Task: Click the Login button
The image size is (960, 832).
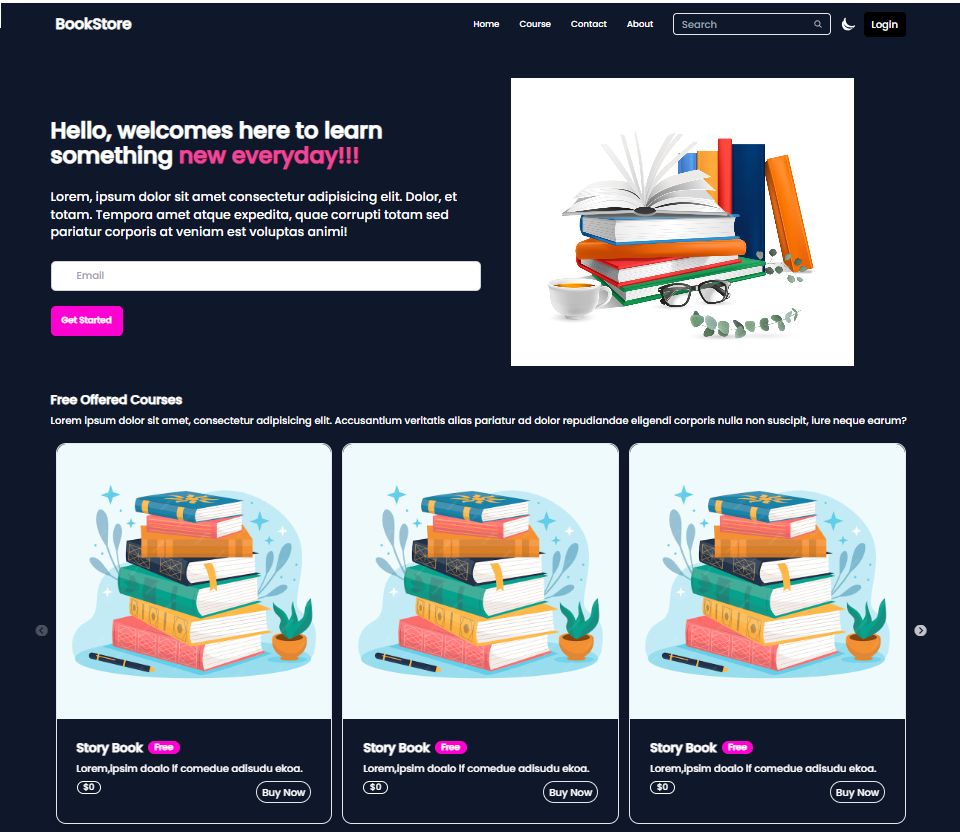Action: (x=884, y=24)
